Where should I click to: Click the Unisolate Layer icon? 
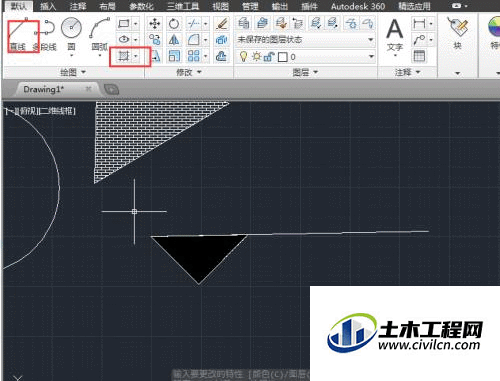click(333, 23)
